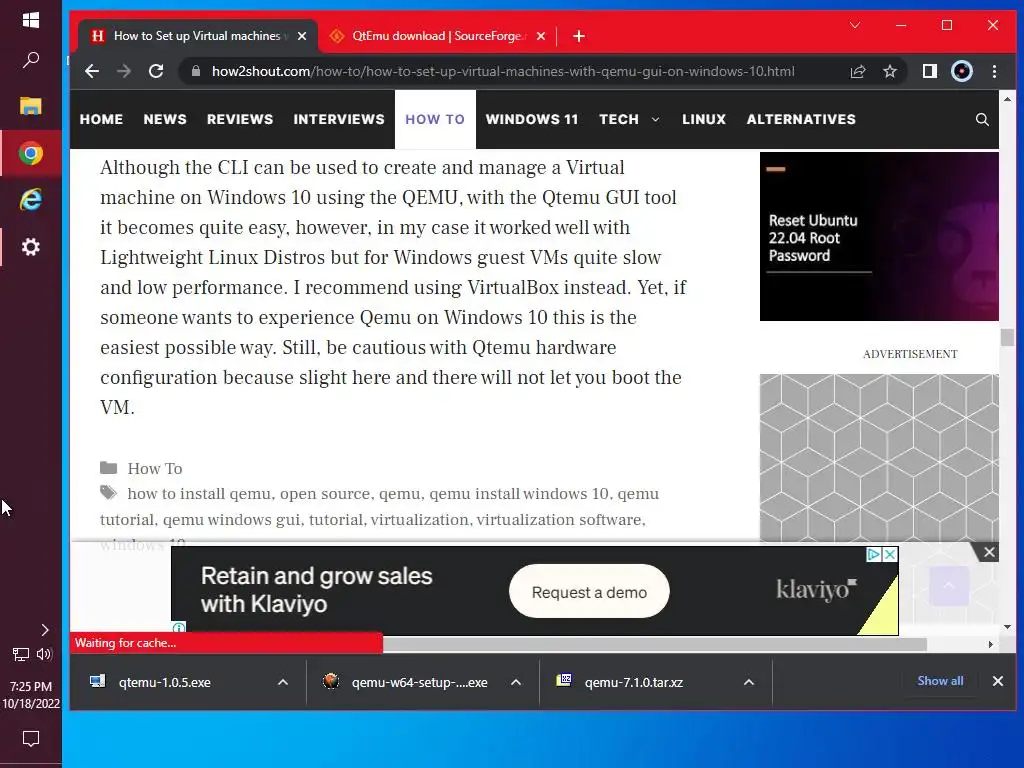Open the How To category link
The height and width of the screenshot is (768, 1024).
155,468
